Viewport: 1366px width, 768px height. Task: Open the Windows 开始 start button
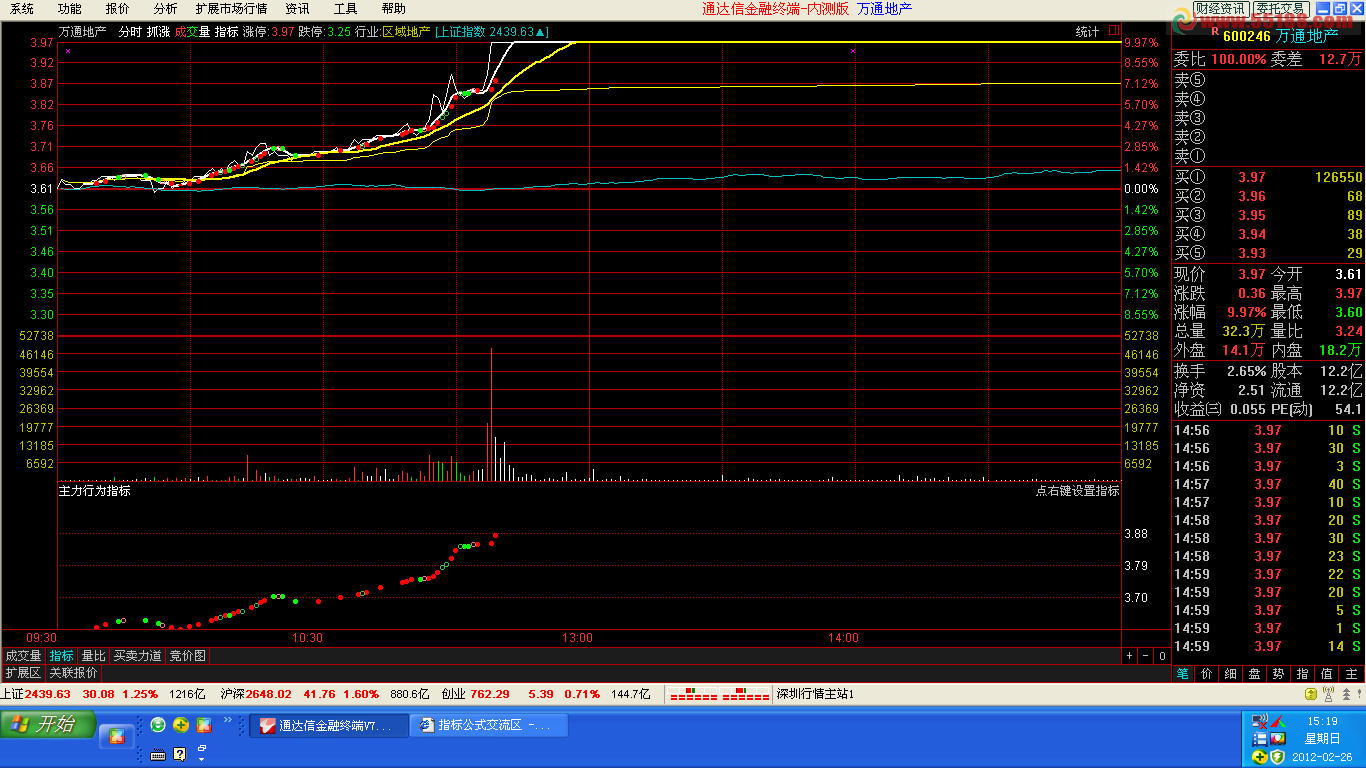pyautogui.click(x=48, y=724)
